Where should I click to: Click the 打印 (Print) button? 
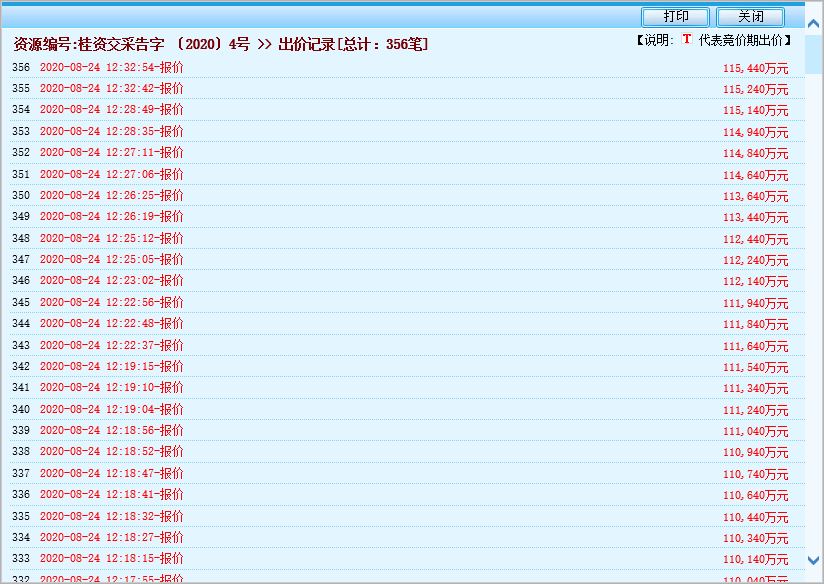point(676,17)
